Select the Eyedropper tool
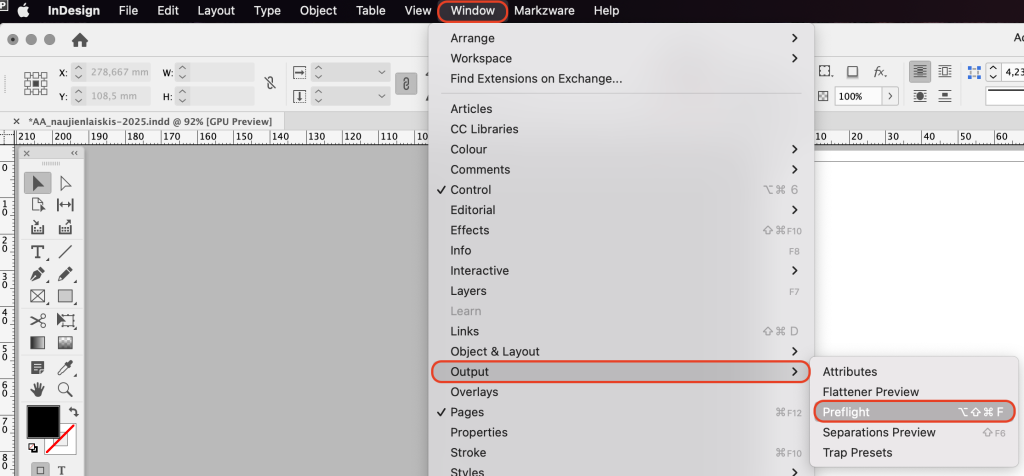 tap(65, 366)
